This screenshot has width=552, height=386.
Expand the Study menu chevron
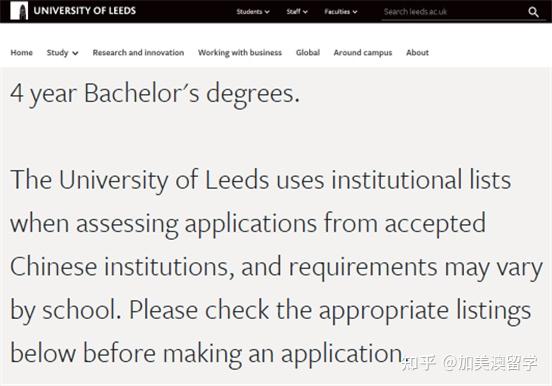75,53
